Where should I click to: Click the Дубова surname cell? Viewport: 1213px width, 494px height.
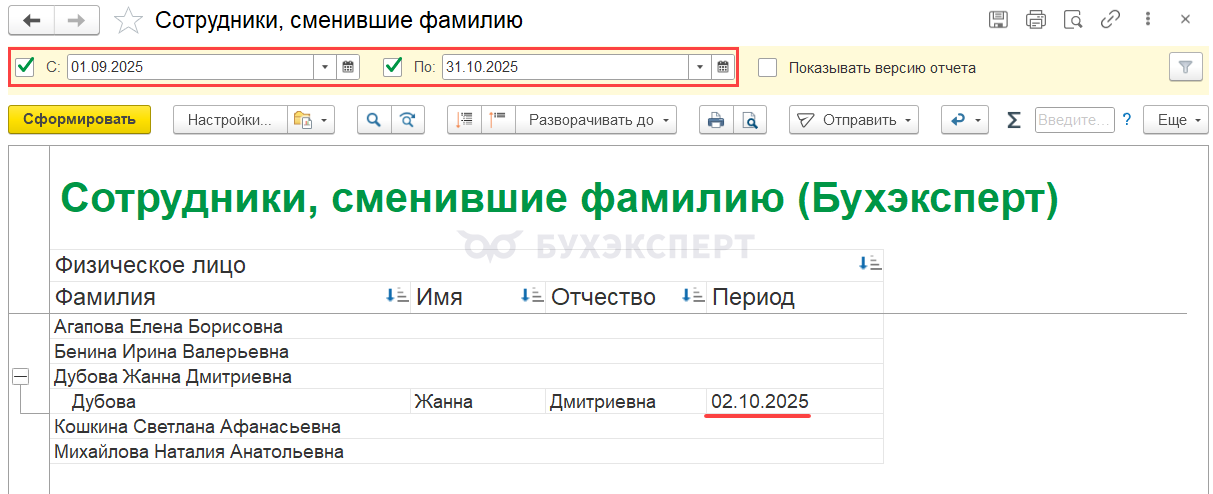click(231, 402)
